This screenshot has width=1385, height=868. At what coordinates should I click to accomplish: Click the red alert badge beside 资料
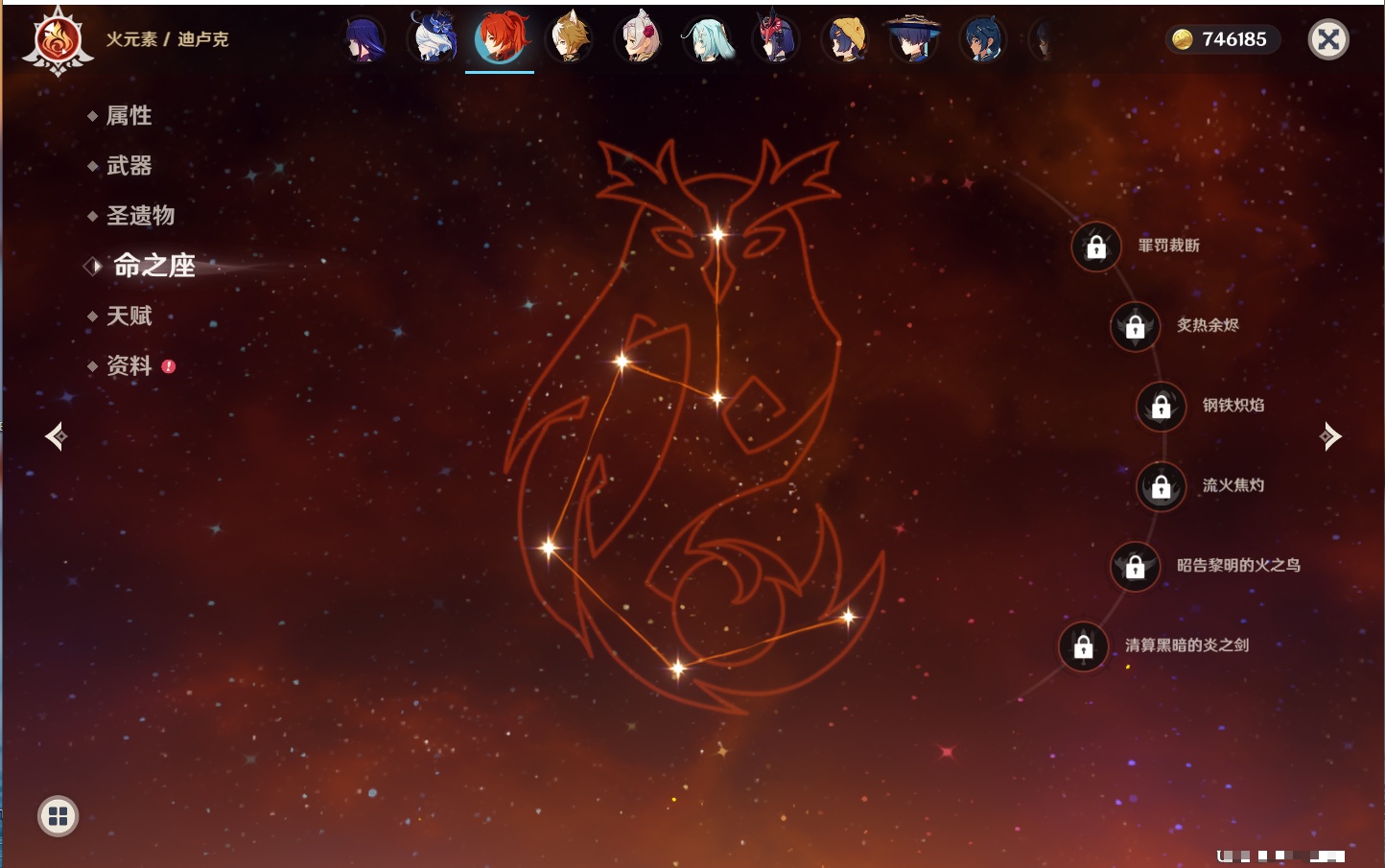[x=169, y=365]
